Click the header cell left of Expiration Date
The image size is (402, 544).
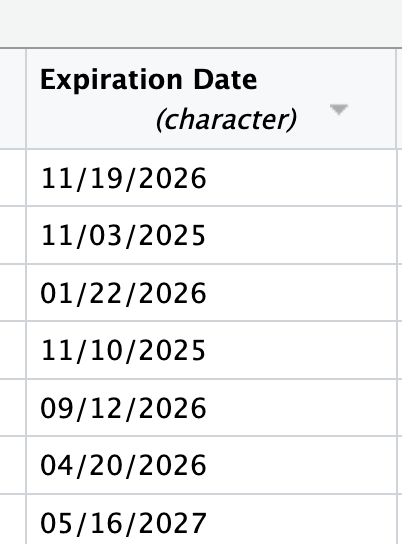(x=12, y=99)
